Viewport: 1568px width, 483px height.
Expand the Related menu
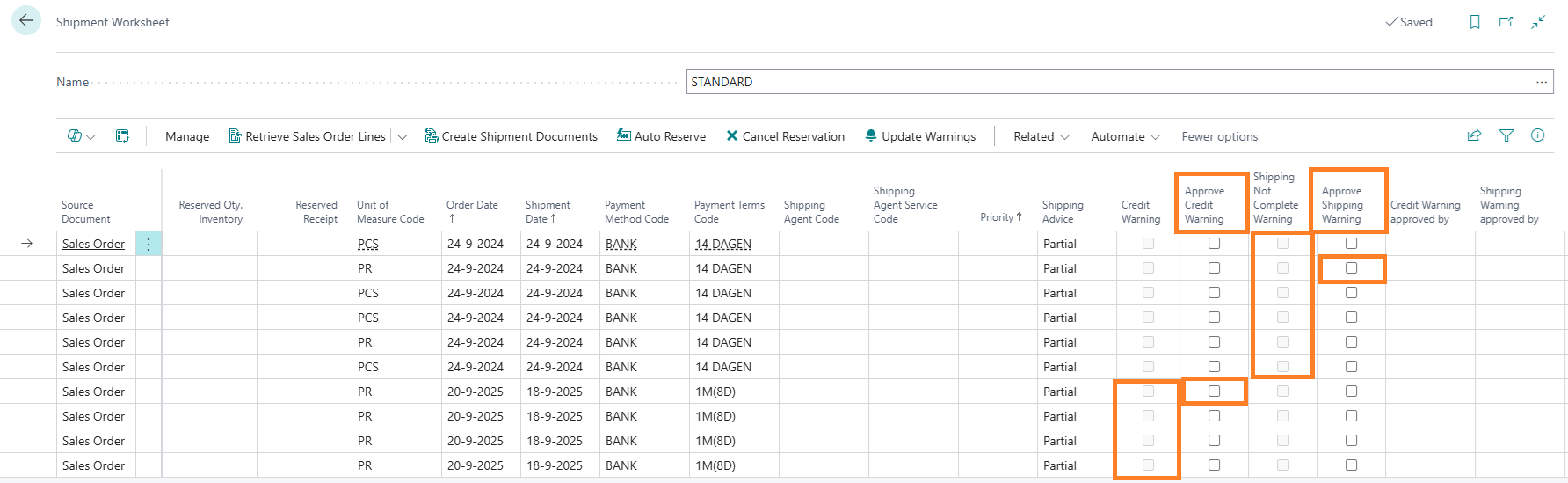click(1041, 136)
